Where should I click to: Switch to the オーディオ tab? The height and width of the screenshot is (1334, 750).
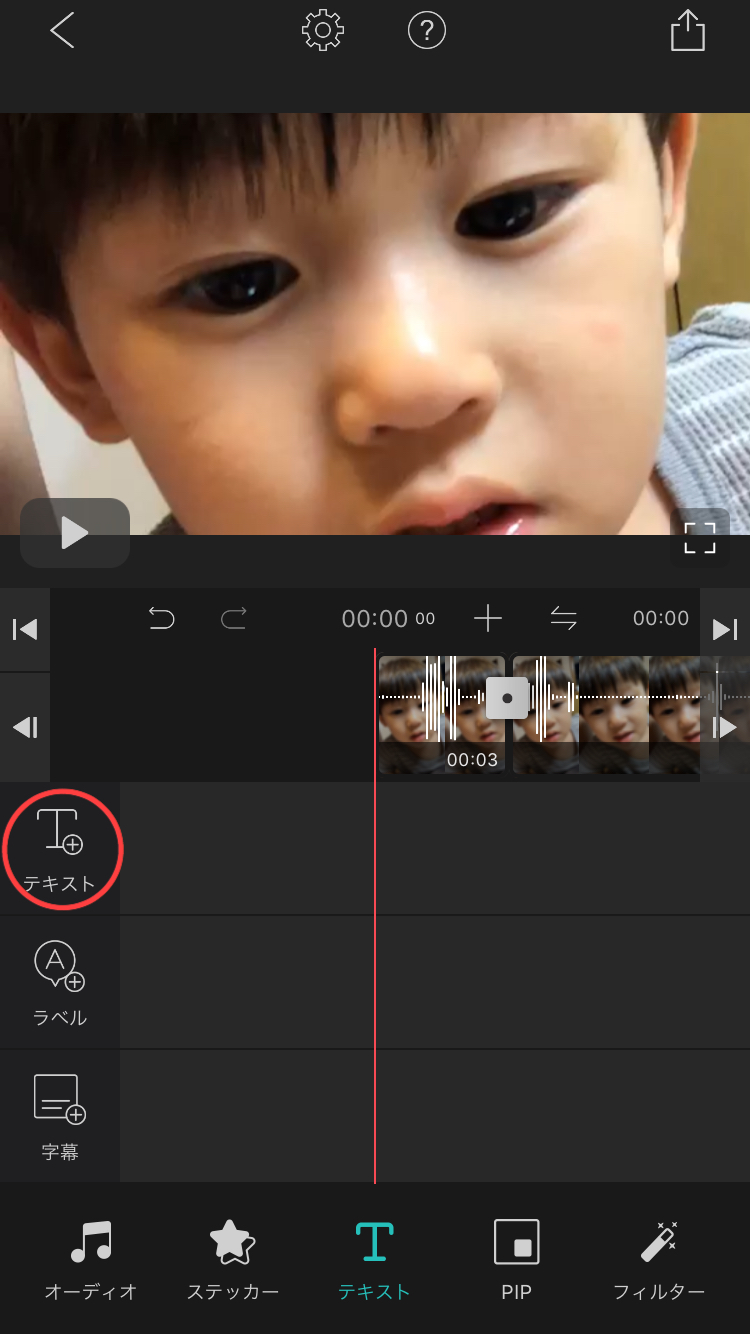tap(91, 1258)
